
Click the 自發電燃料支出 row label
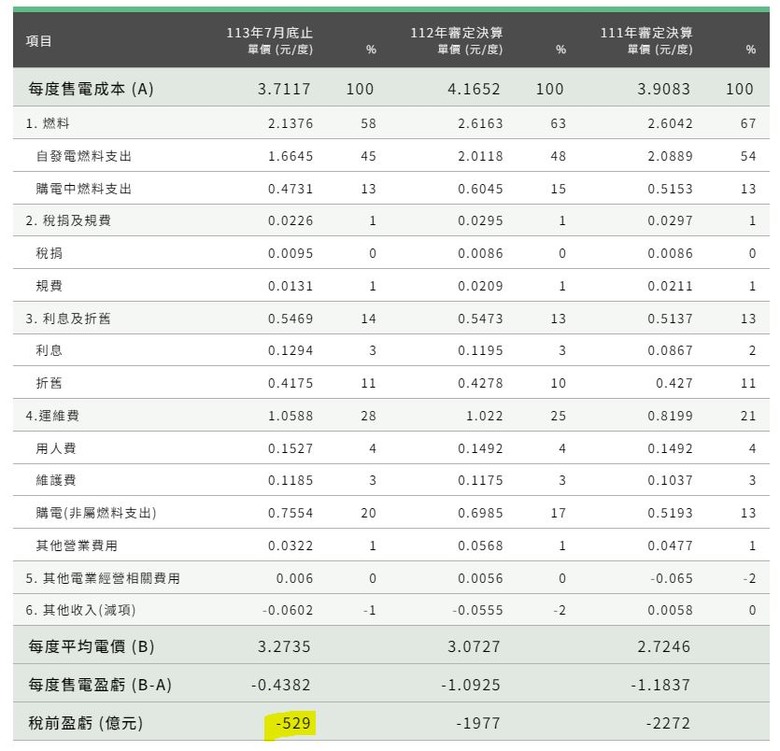[84, 156]
